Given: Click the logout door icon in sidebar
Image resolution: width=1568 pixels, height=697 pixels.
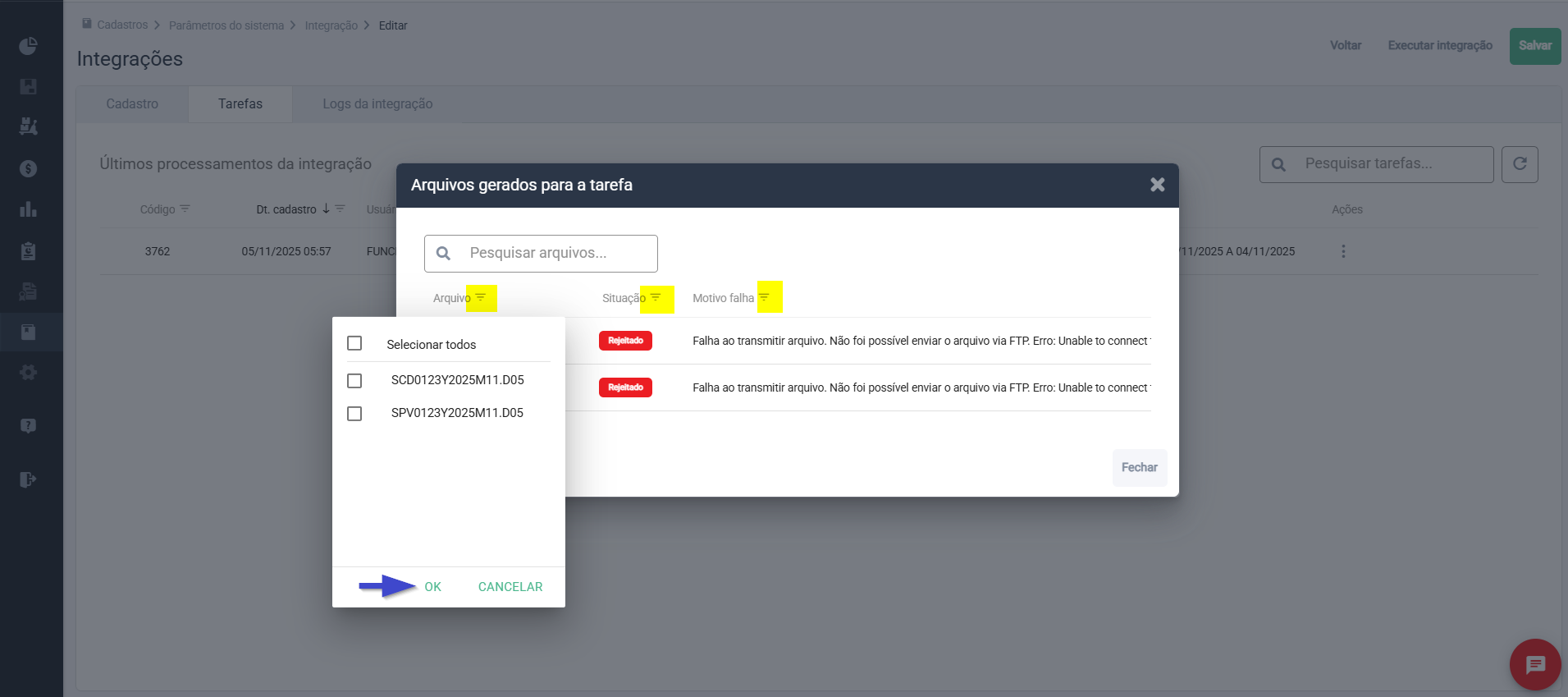Looking at the screenshot, I should [x=28, y=479].
